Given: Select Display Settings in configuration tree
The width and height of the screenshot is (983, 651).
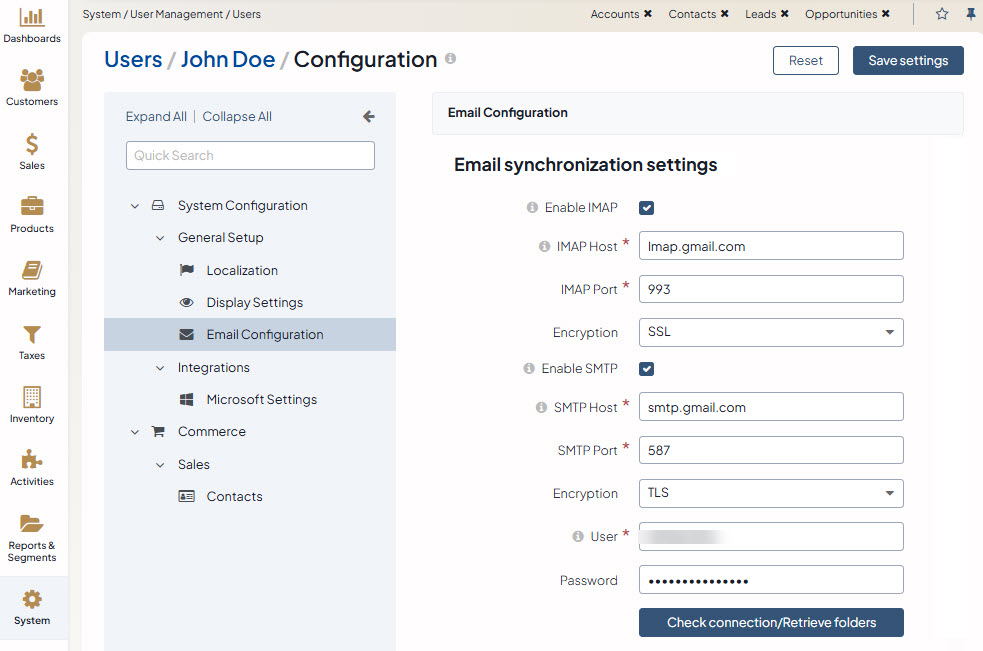Looking at the screenshot, I should (x=254, y=303).
